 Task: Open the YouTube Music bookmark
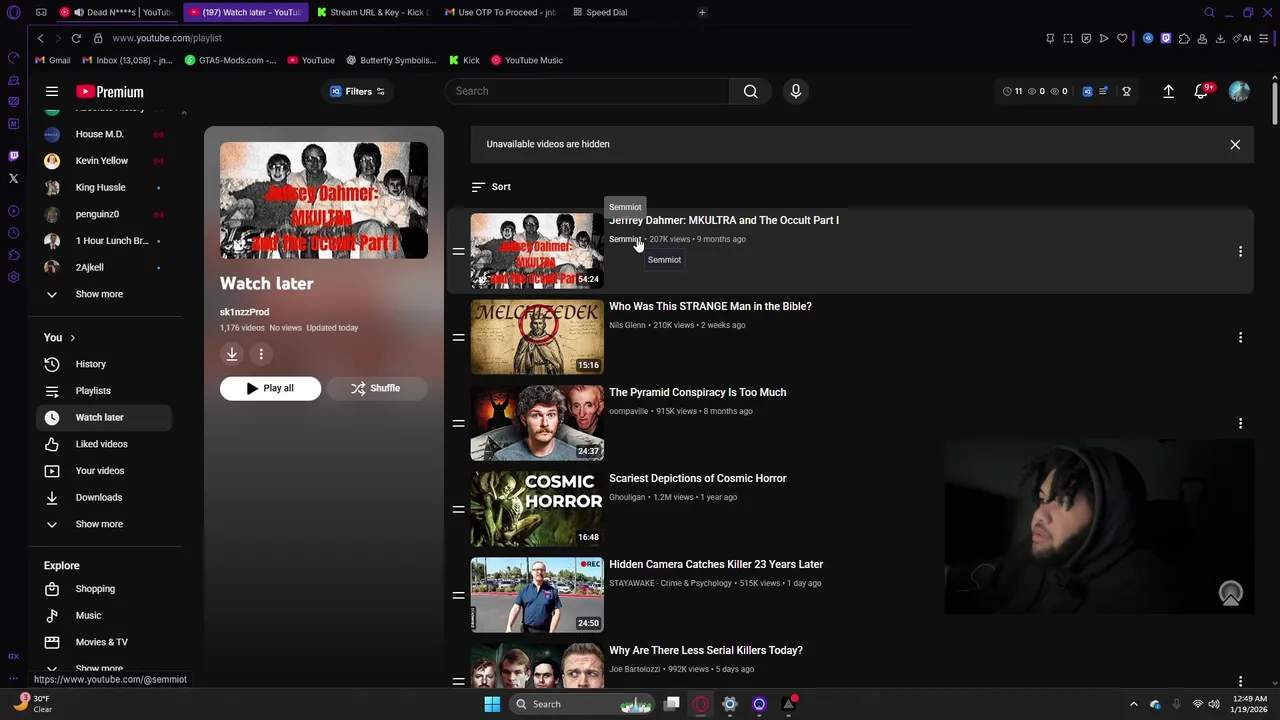click(527, 60)
